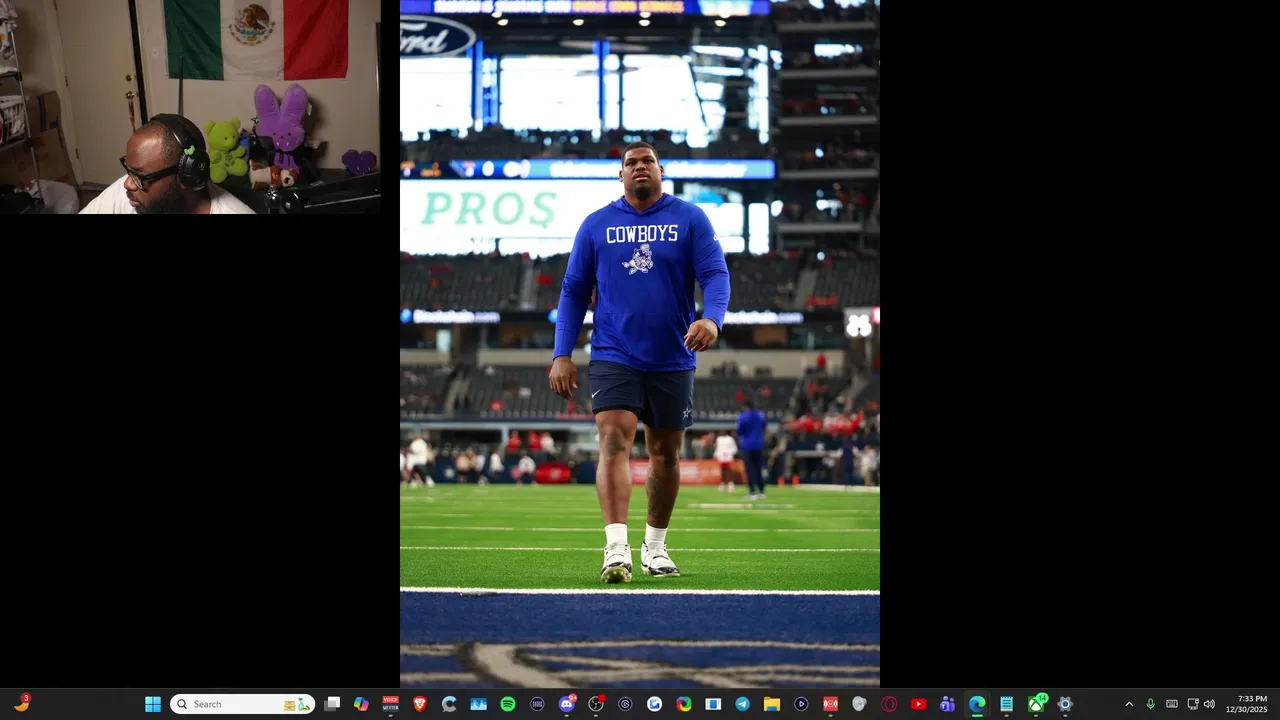Show hidden system tray icons
Screen dimensions: 1280x720
(x=1129, y=704)
